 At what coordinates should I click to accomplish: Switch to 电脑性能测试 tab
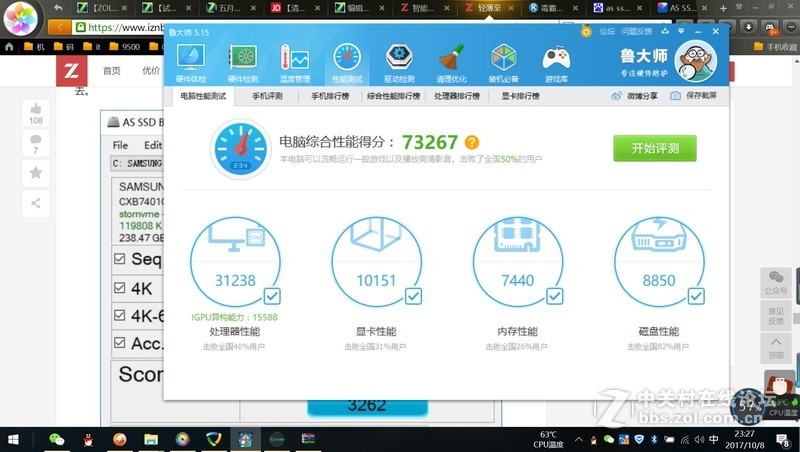click(203, 96)
